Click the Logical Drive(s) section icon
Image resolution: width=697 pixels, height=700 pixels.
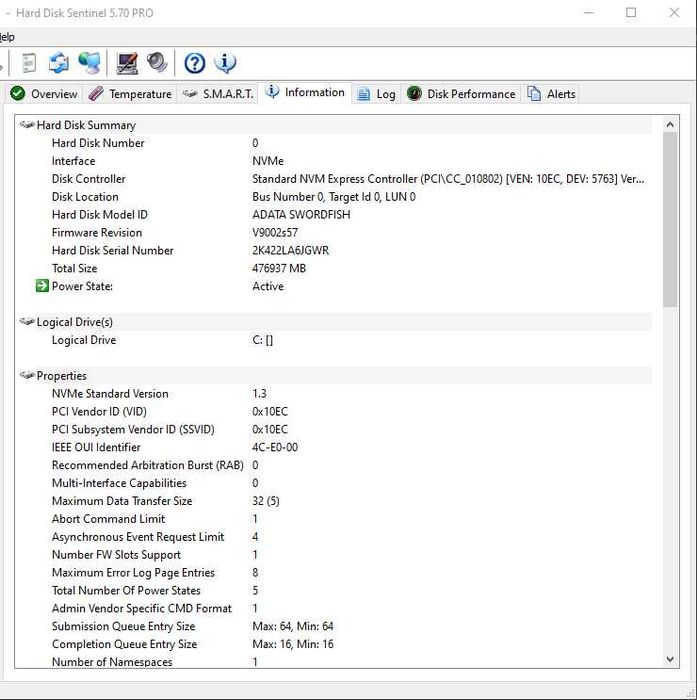tap(27, 321)
